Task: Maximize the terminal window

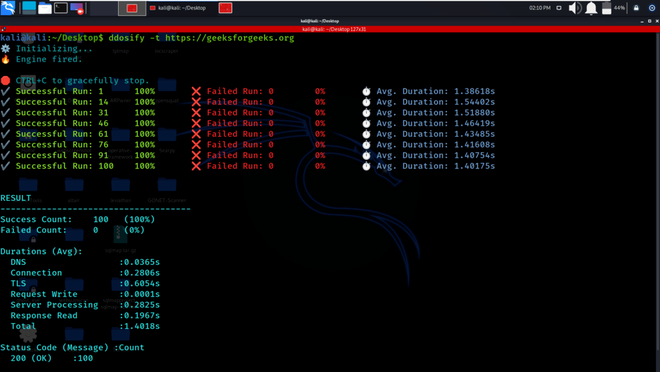Action: (x=649, y=21)
